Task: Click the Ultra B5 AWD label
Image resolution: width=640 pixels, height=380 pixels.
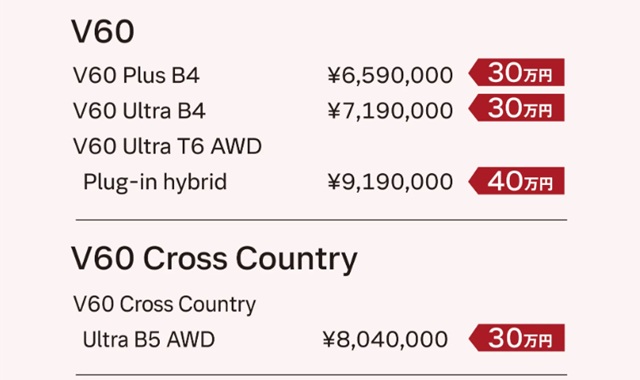Action: (x=149, y=340)
